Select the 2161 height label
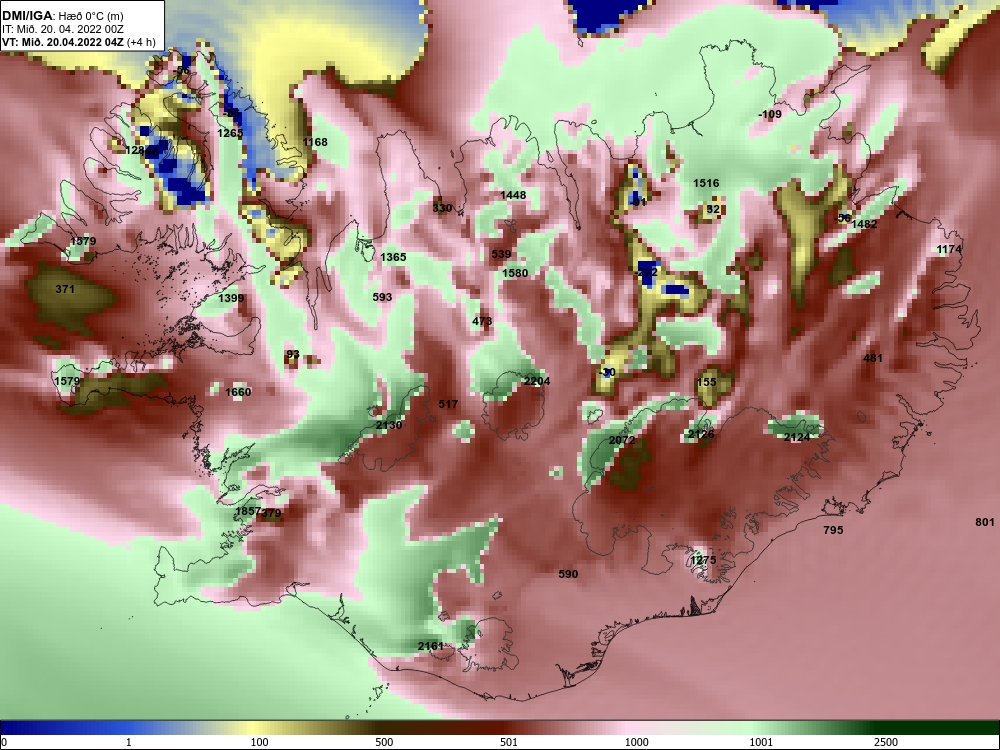This screenshot has width=1000, height=750. pos(431,646)
